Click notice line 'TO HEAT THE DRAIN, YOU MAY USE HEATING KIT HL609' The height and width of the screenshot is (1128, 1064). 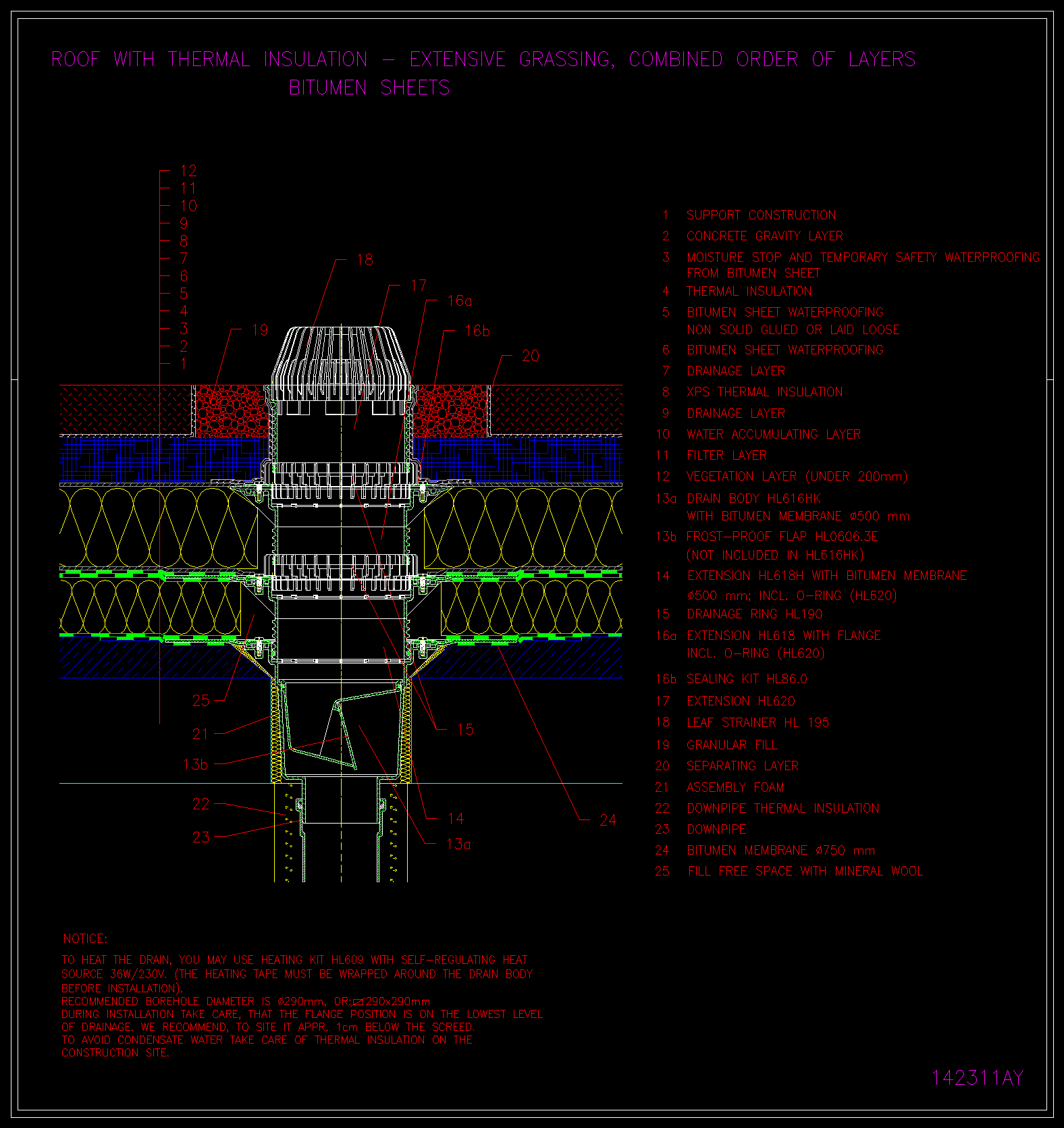point(294,960)
